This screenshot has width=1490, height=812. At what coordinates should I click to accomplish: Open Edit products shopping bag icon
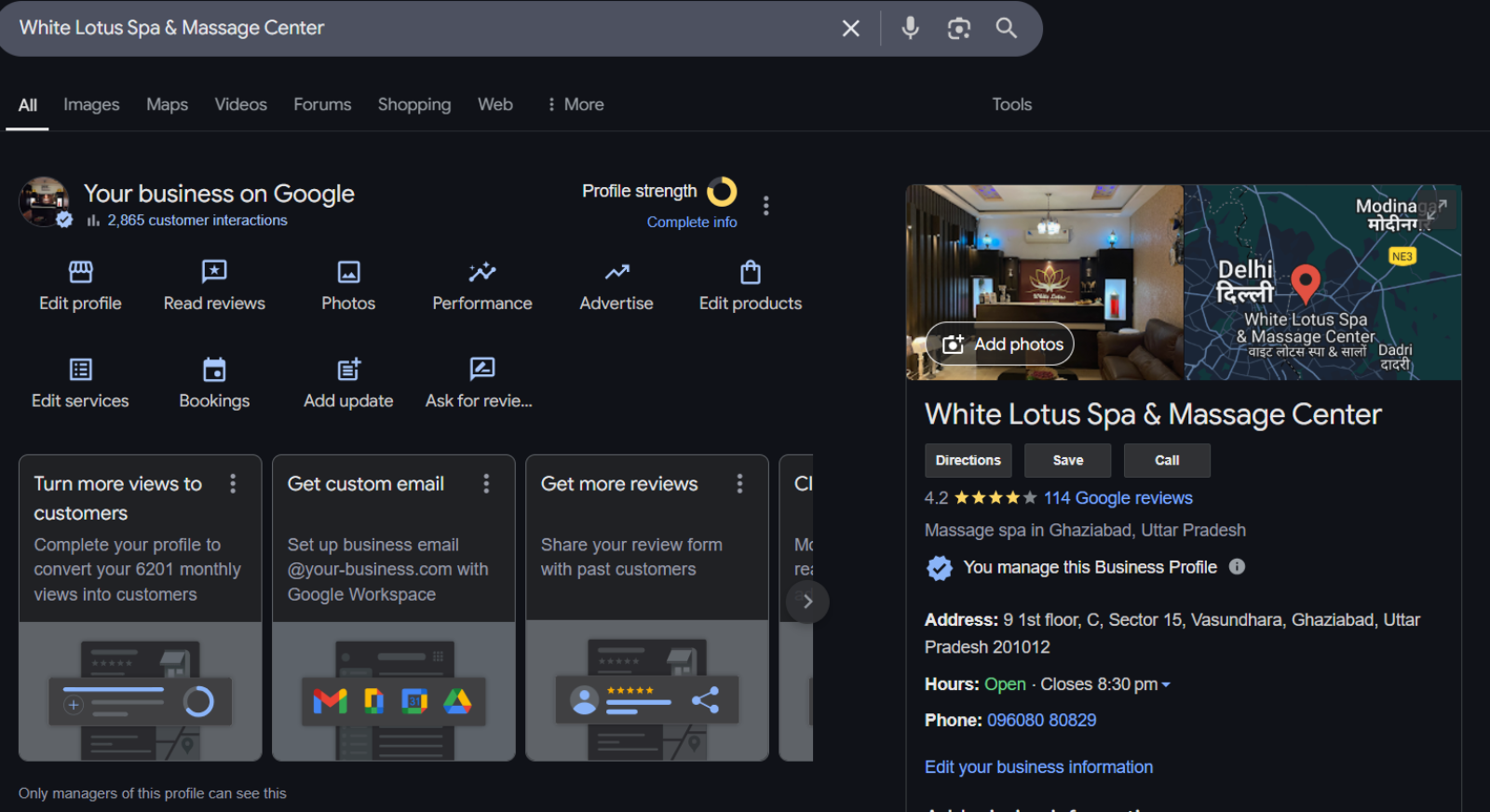750,272
